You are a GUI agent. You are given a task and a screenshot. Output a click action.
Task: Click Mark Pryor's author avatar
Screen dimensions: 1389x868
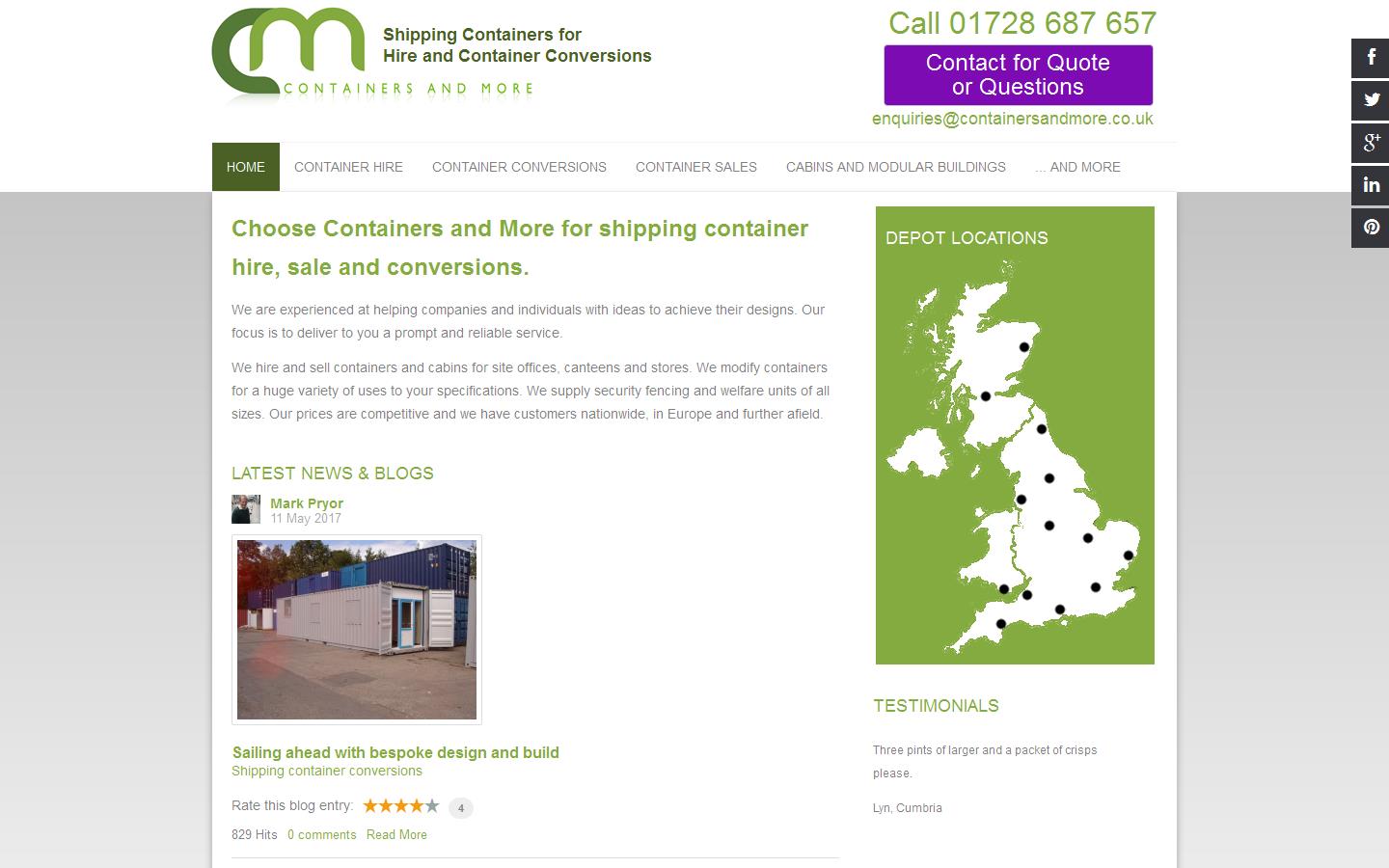tap(246, 509)
